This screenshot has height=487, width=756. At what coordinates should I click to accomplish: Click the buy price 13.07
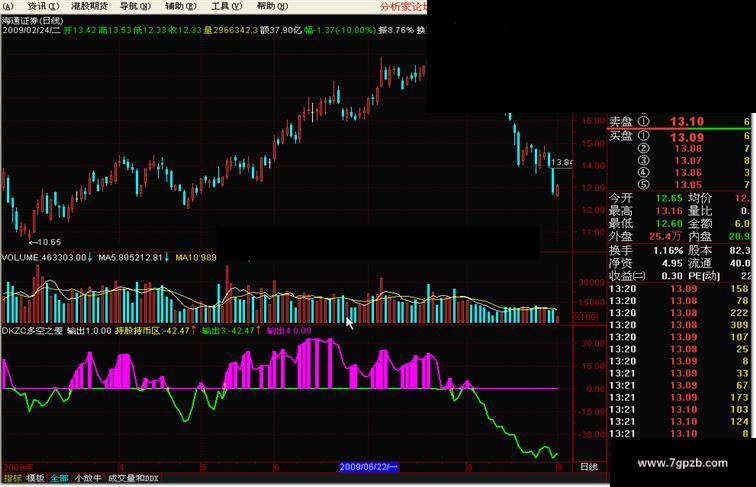coord(688,161)
